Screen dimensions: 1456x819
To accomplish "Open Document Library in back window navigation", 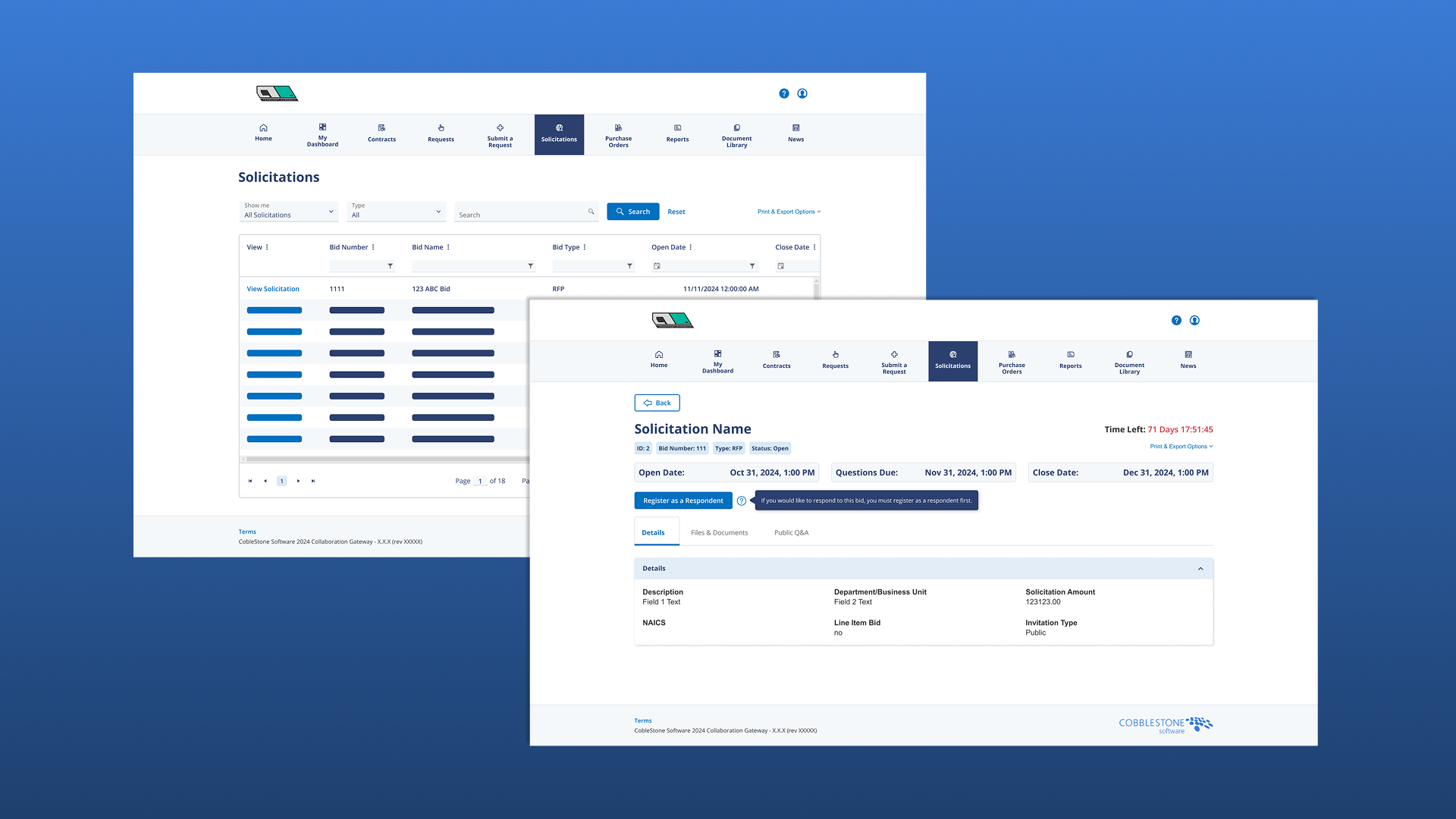I will tap(736, 135).
